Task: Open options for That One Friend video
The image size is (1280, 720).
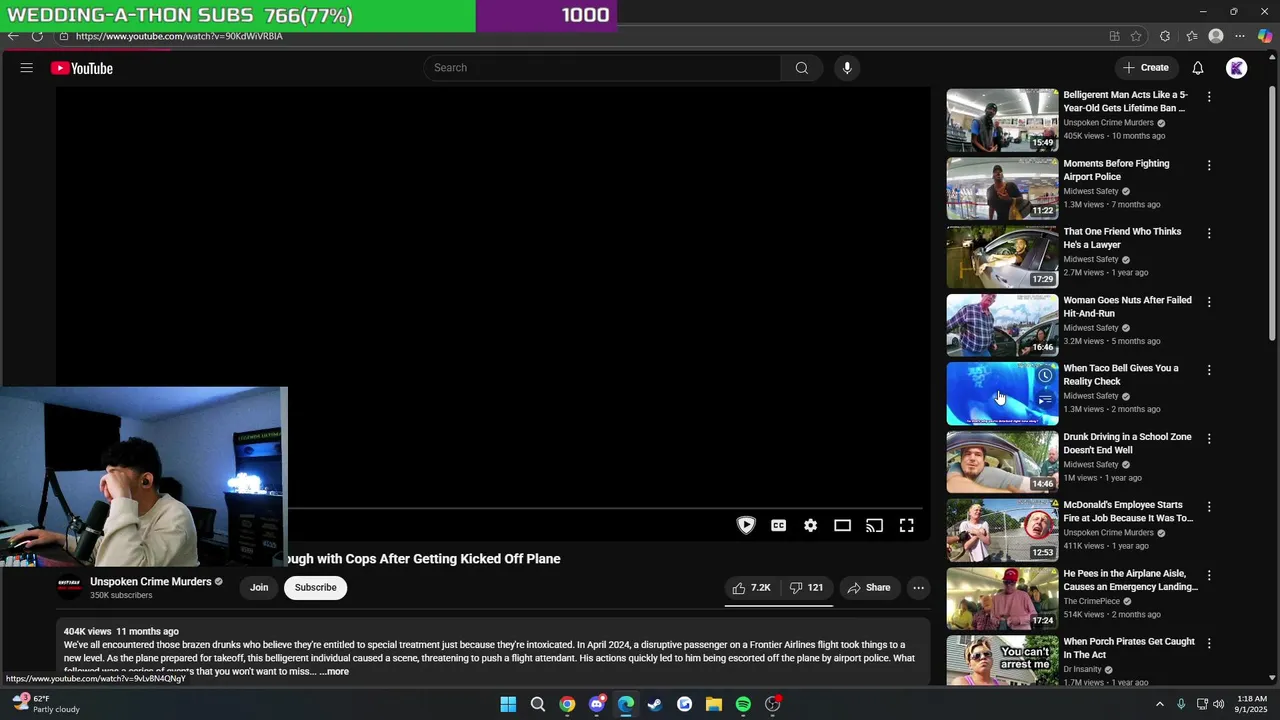Action: coord(1209,233)
